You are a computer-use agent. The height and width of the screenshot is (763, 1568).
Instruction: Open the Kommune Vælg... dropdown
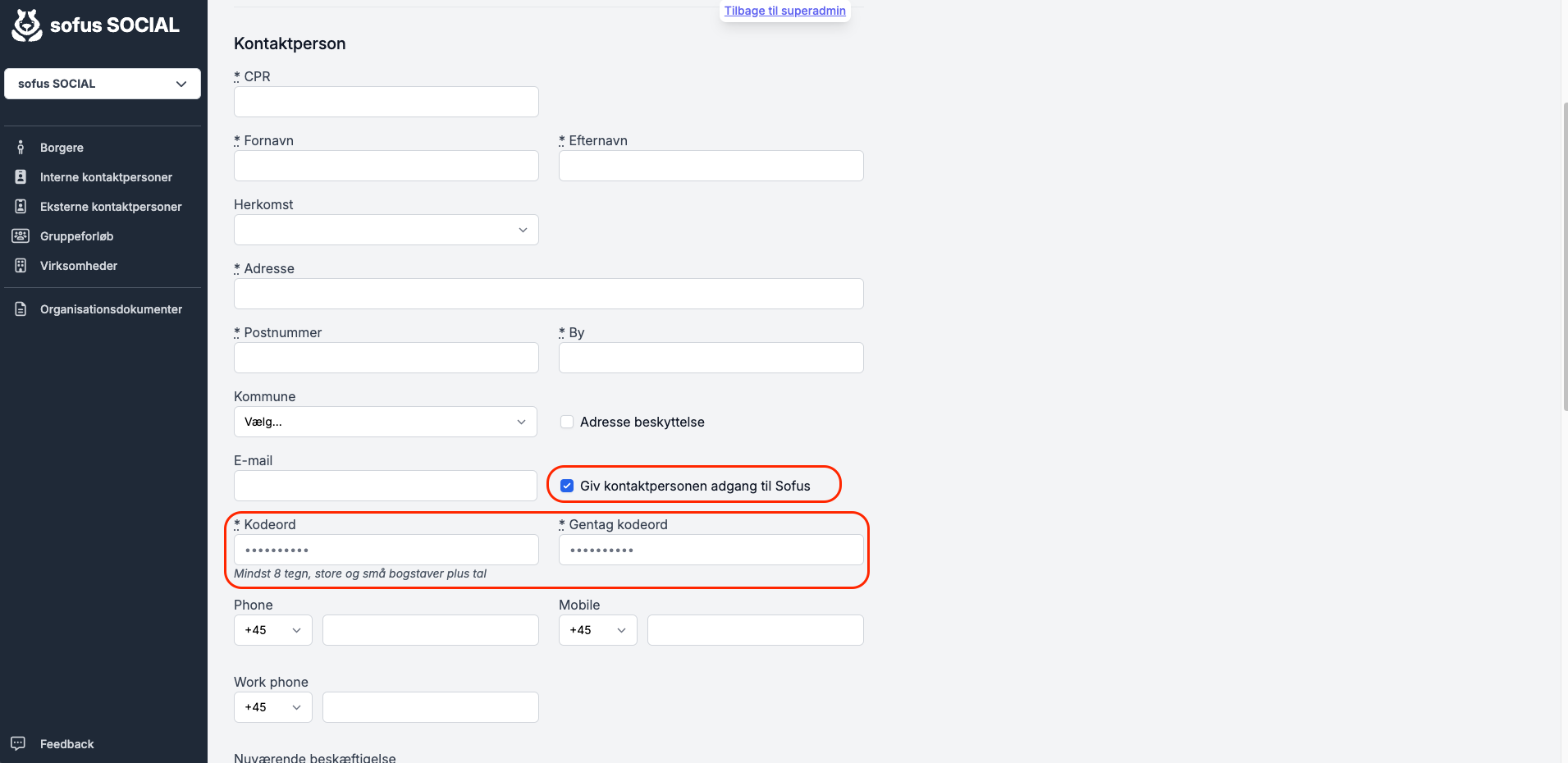coord(386,422)
